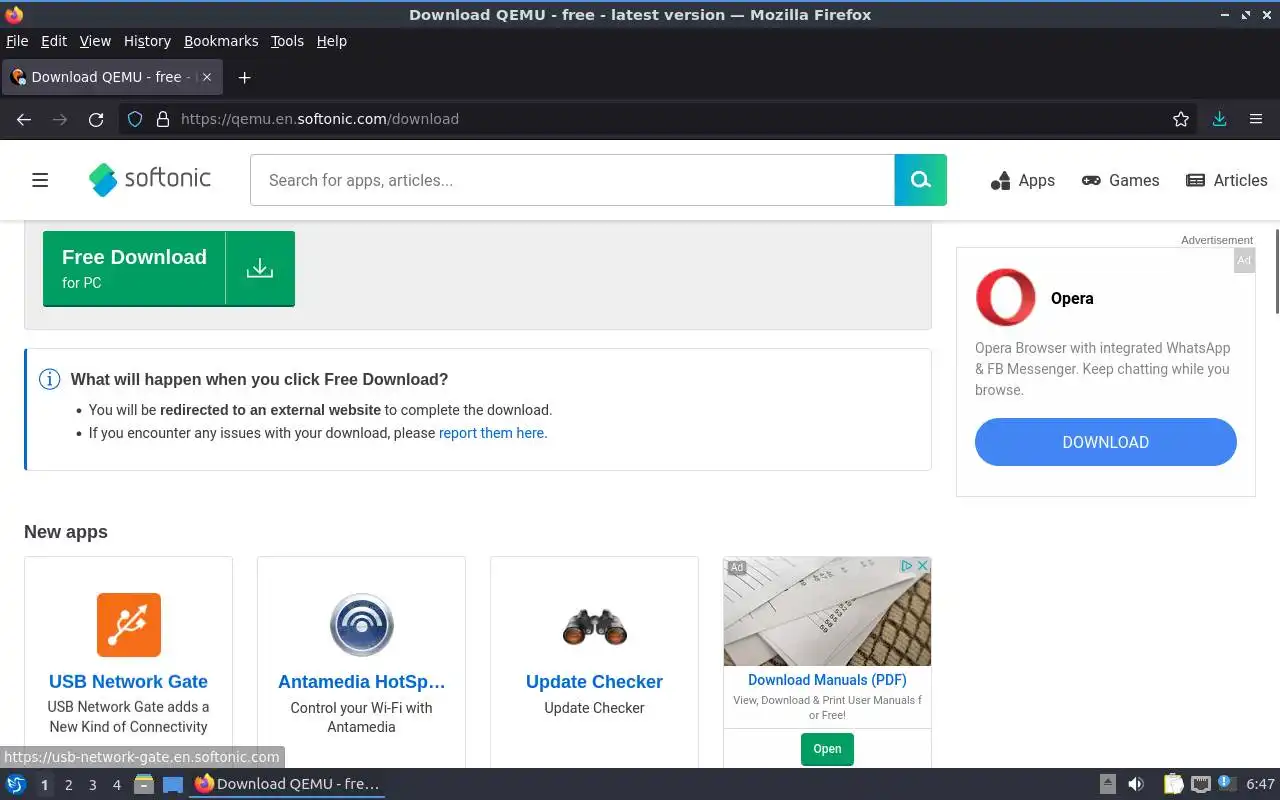Click the 6:47 clock
Screen dimensions: 1280x800
[1260, 784]
